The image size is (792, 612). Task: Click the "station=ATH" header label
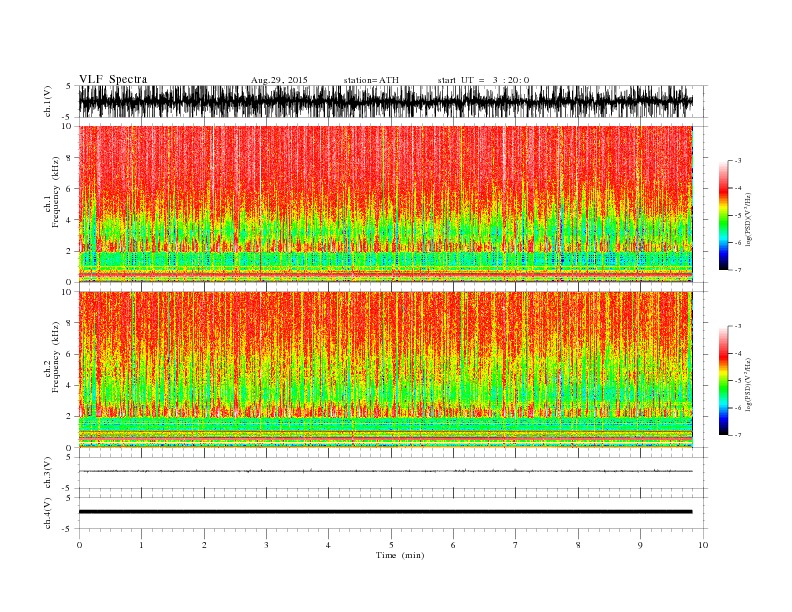371,80
